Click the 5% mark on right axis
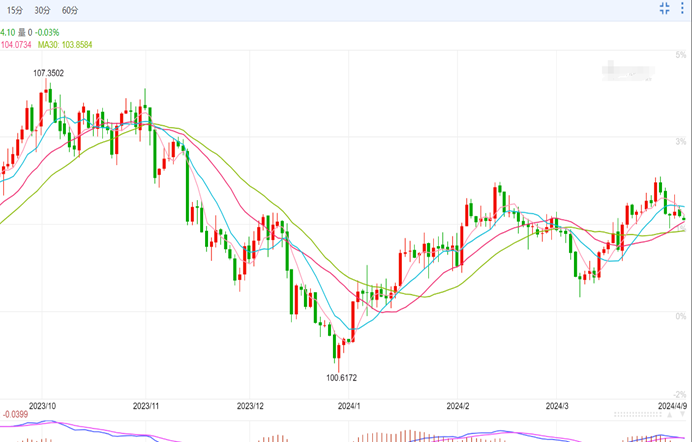692x442 pixels. 680,54
